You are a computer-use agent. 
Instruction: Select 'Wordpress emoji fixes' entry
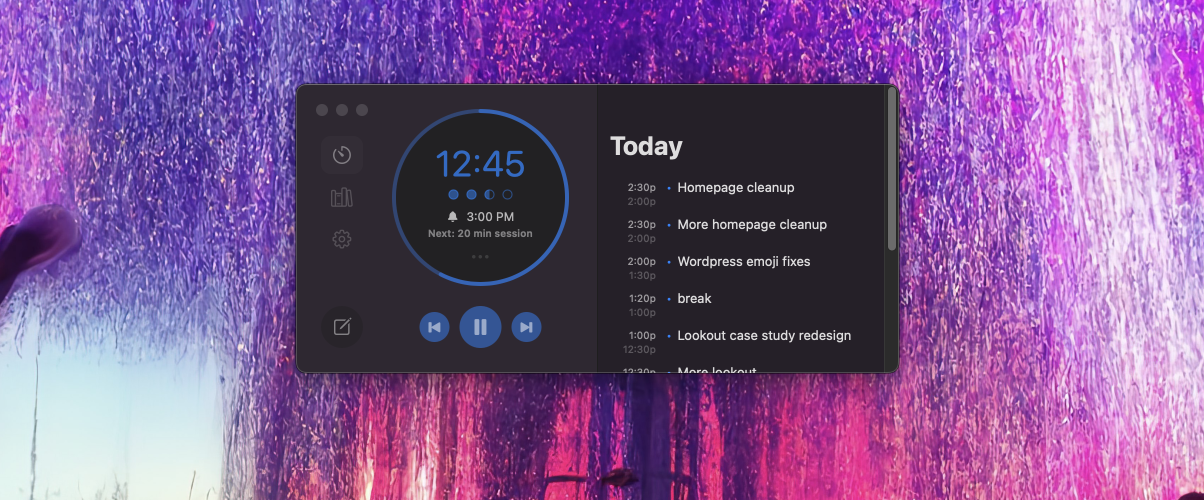[x=744, y=261]
